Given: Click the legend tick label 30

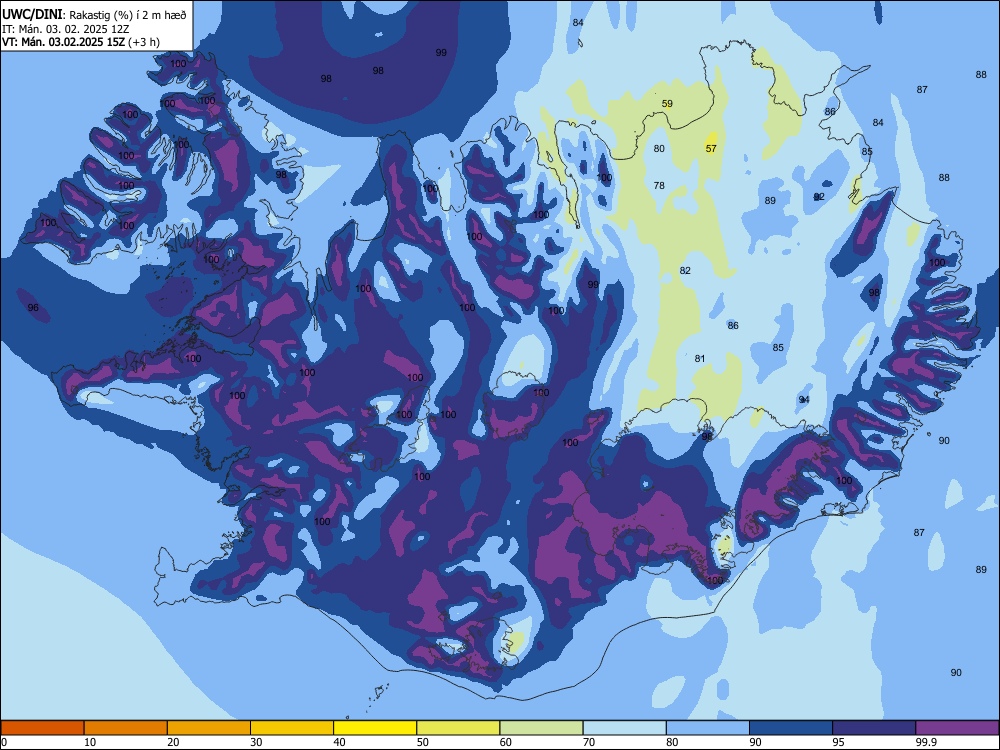Looking at the screenshot, I should [x=256, y=742].
